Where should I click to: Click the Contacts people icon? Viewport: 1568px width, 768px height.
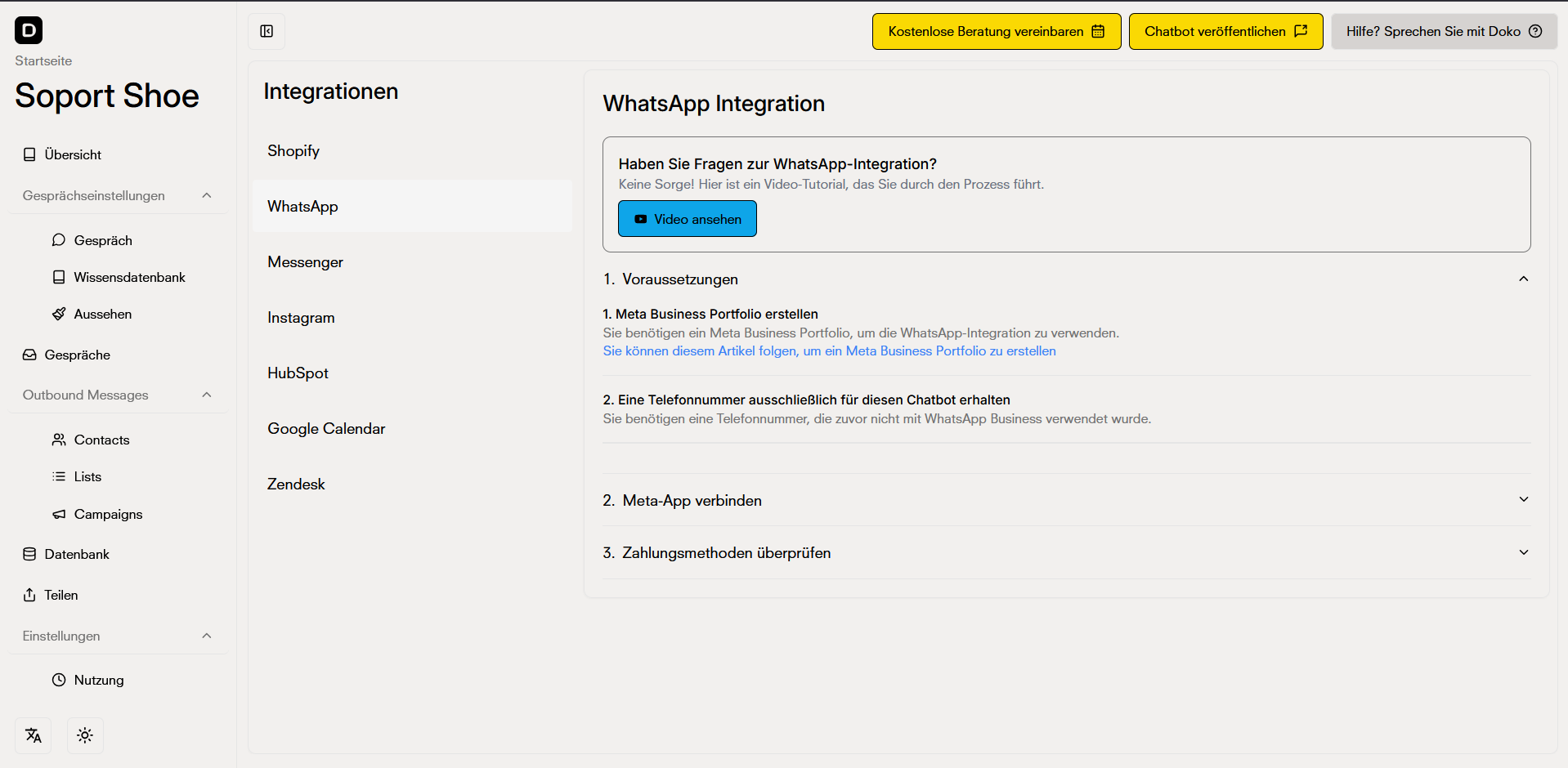tap(58, 440)
